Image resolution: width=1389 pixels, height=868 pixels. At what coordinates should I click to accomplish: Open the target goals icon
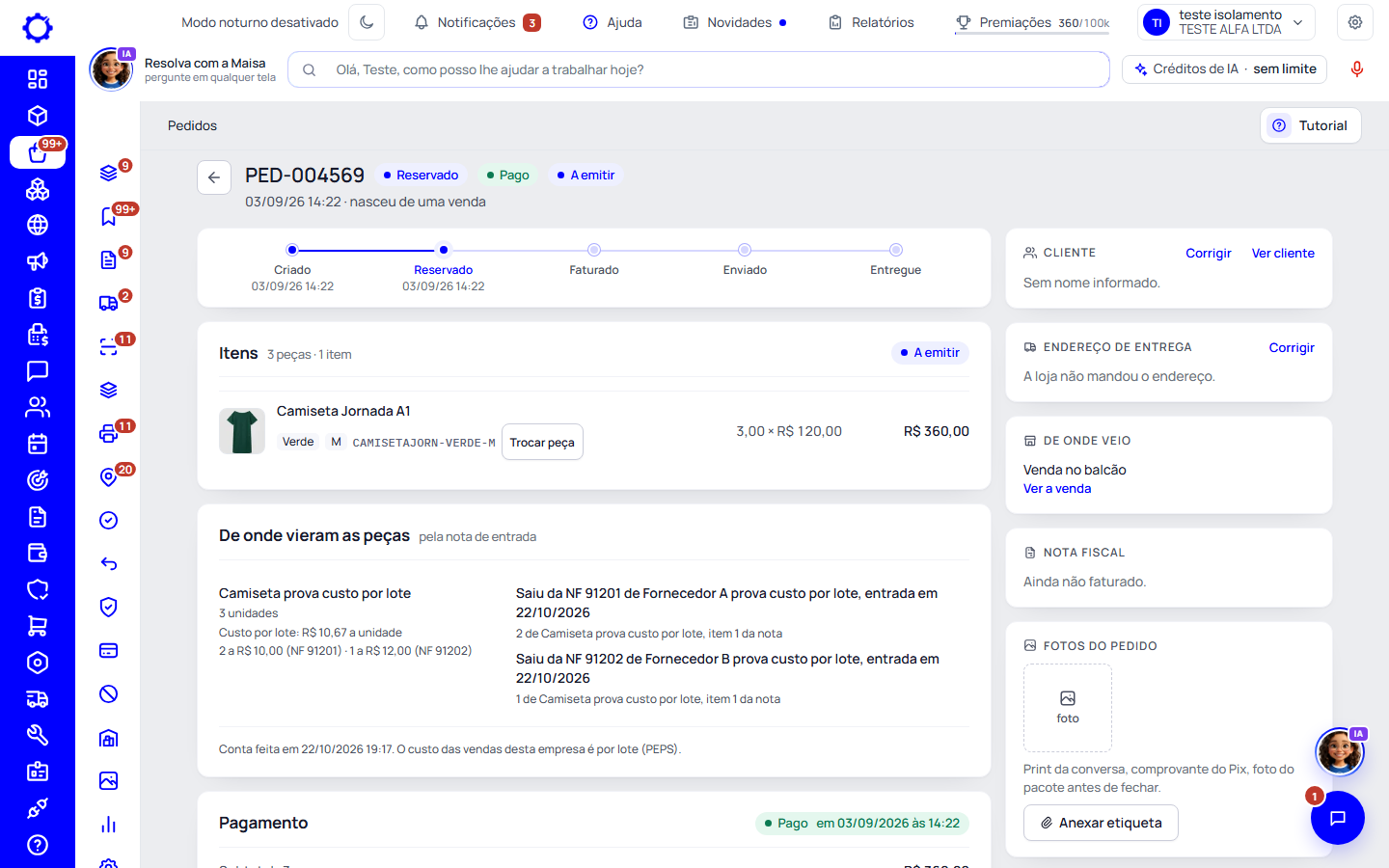[x=38, y=480]
